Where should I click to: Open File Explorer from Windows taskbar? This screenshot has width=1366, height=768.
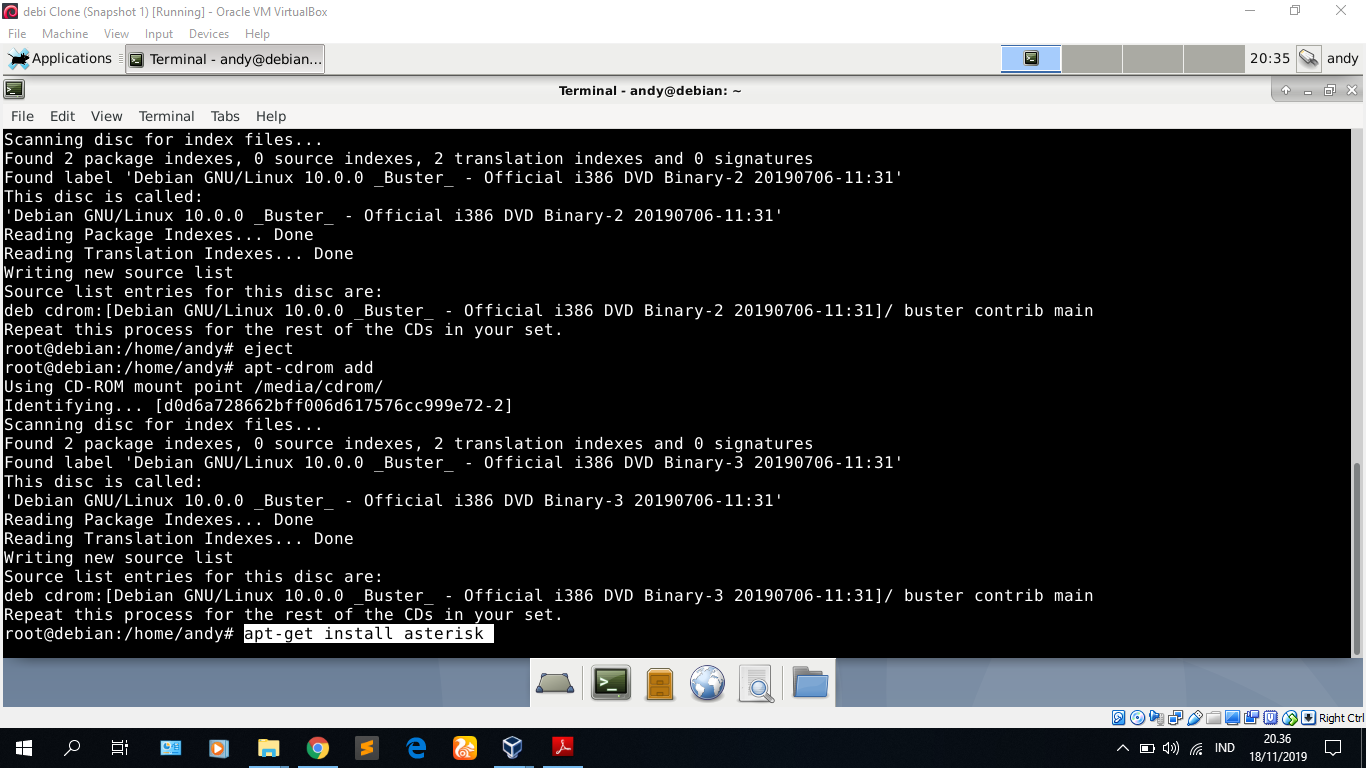(268, 748)
